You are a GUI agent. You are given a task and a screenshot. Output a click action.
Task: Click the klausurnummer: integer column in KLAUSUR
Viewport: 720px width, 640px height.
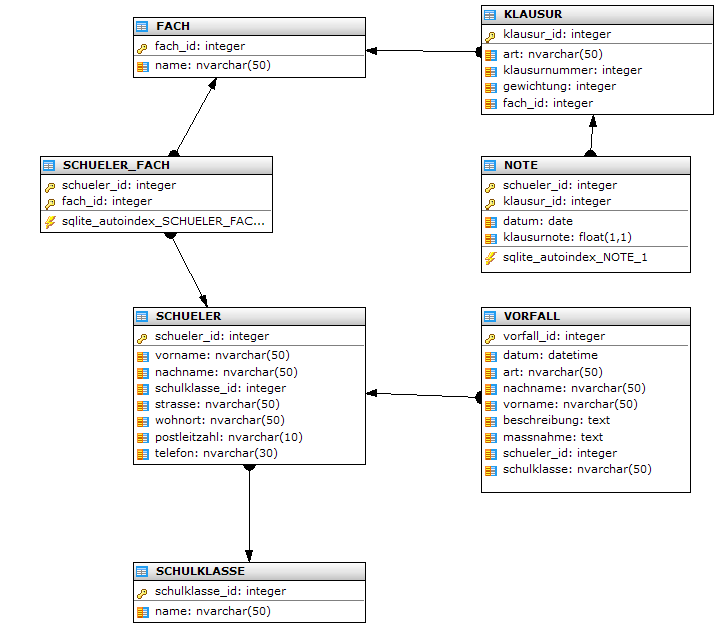click(x=572, y=70)
